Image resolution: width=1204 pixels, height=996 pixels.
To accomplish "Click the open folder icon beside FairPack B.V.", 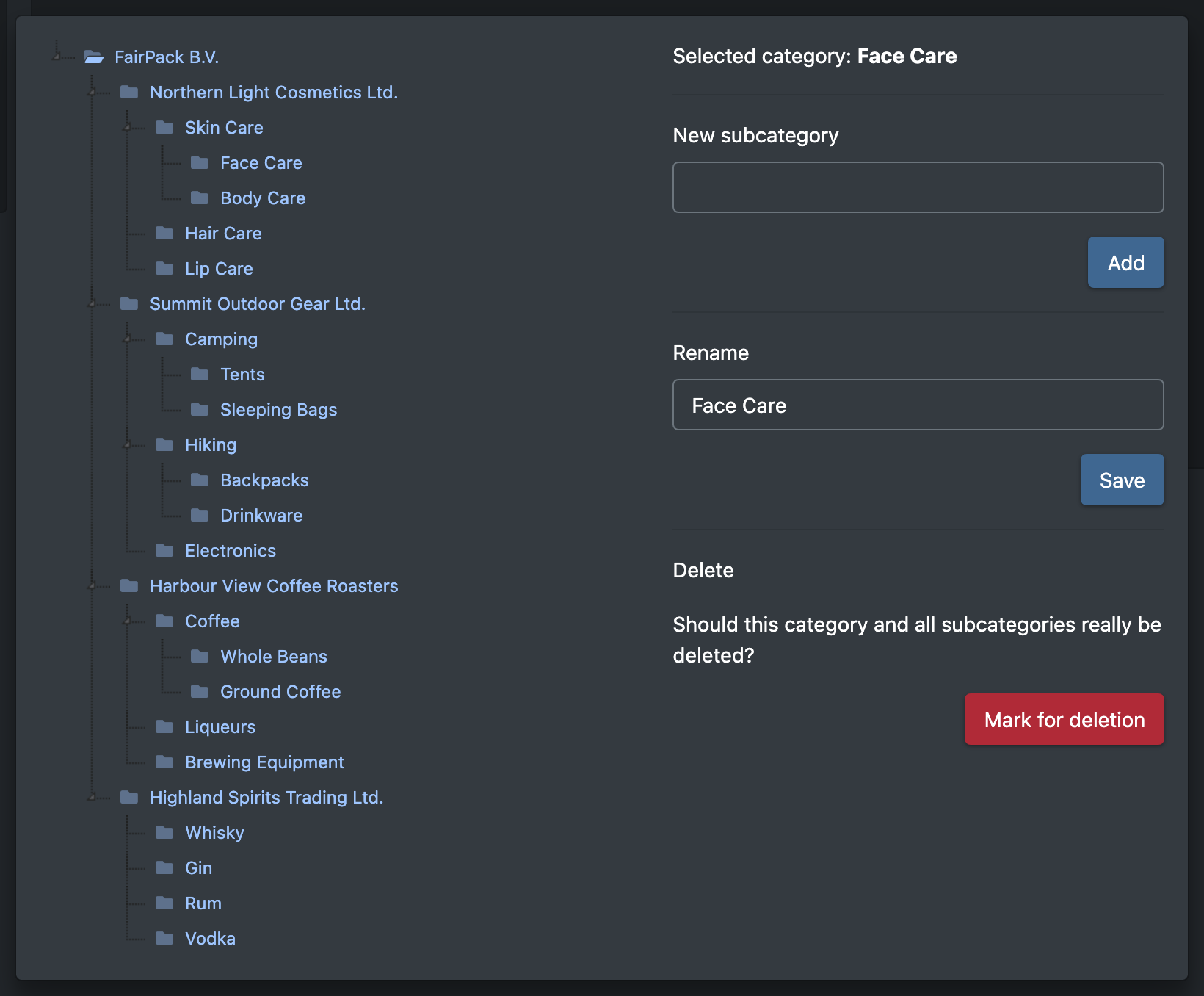I will [93, 57].
